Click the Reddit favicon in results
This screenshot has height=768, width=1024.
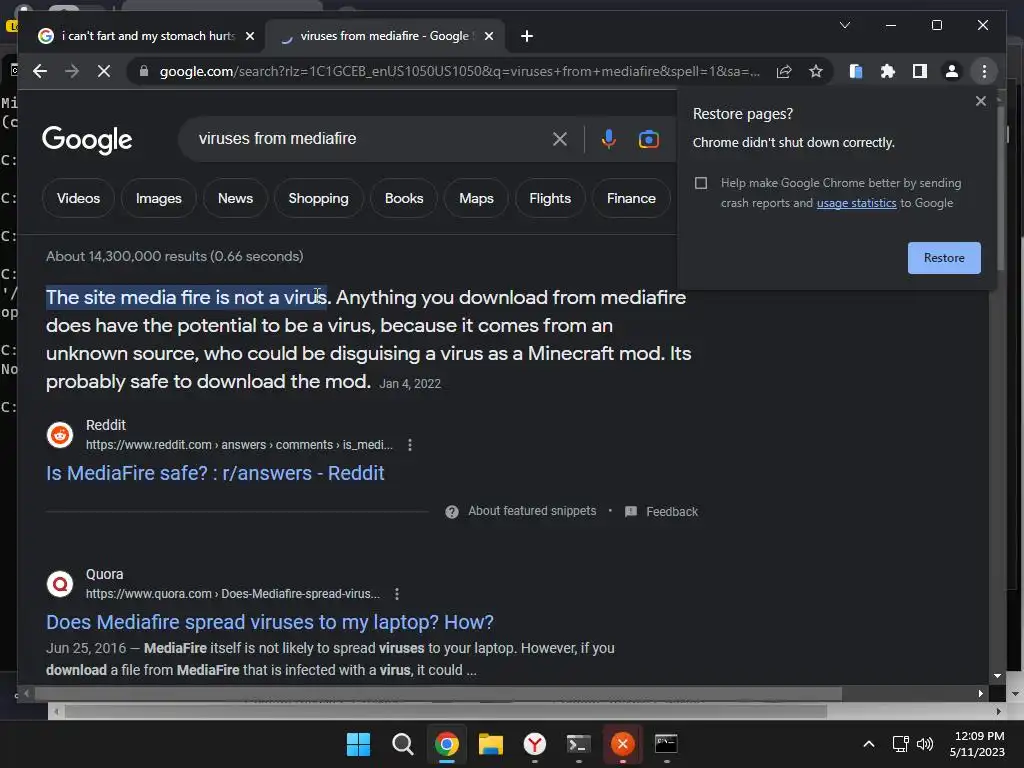point(60,434)
